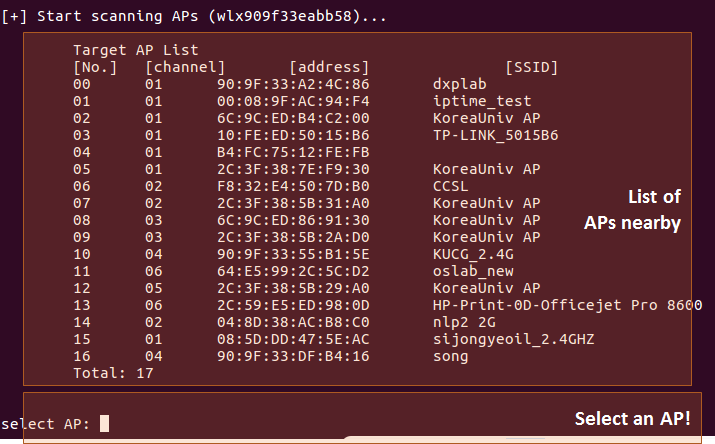Click the song SSID in last row
Viewport: 715px width, 444px height.
coord(450,356)
